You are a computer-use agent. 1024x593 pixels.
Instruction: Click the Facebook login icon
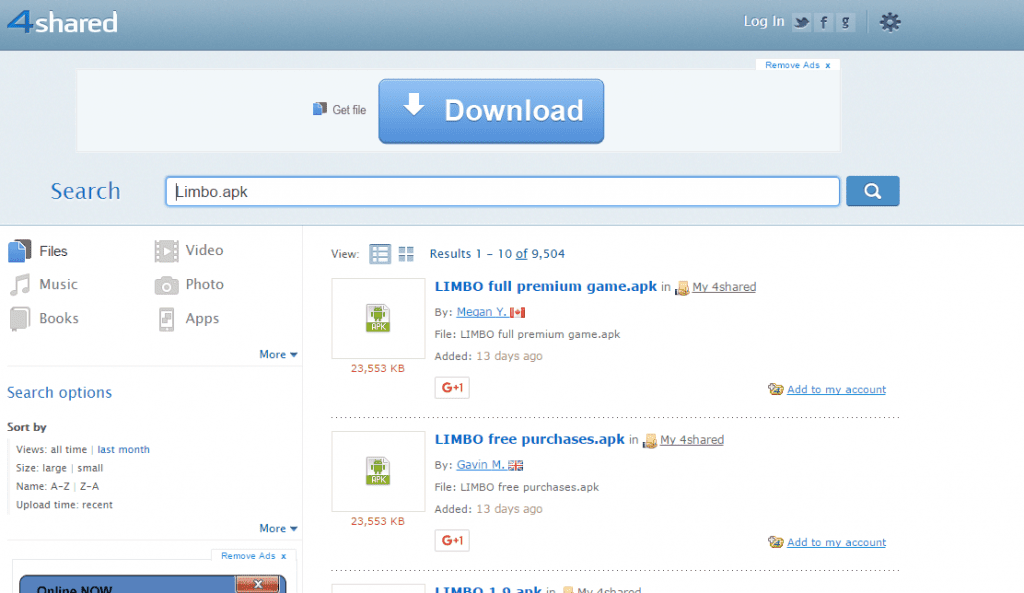(824, 22)
